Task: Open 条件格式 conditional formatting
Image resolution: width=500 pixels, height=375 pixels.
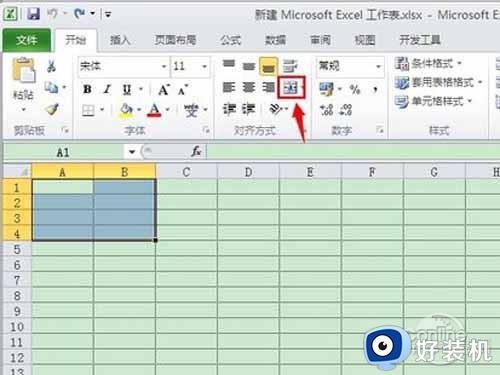Action: 428,63
